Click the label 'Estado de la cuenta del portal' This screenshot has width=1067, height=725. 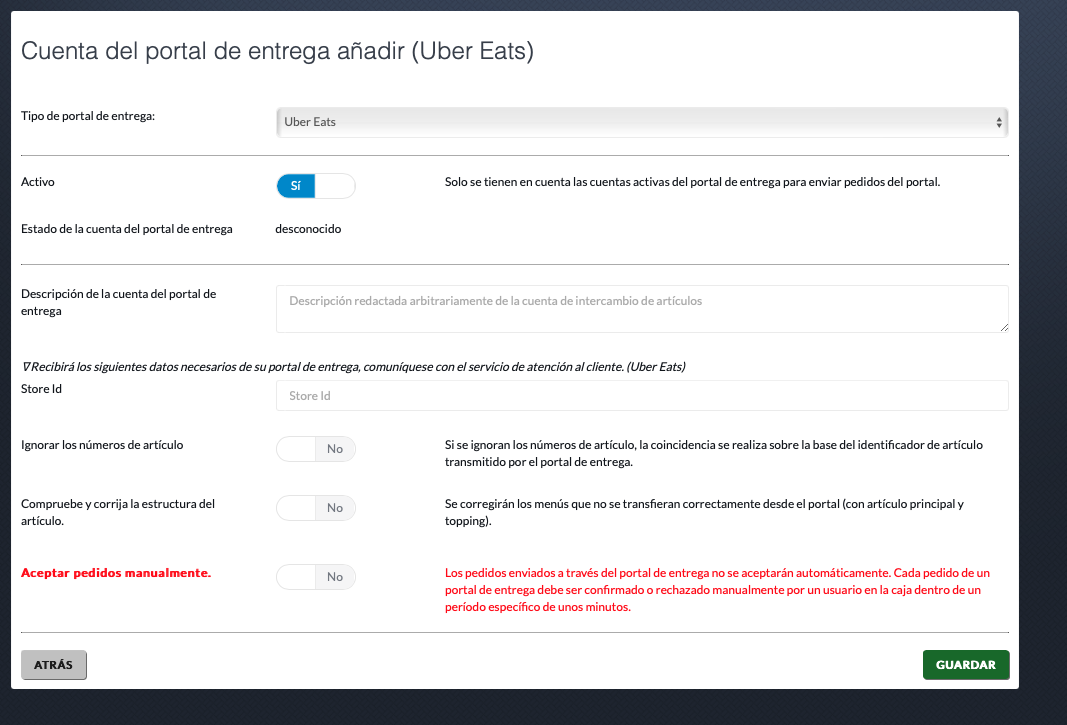(127, 229)
